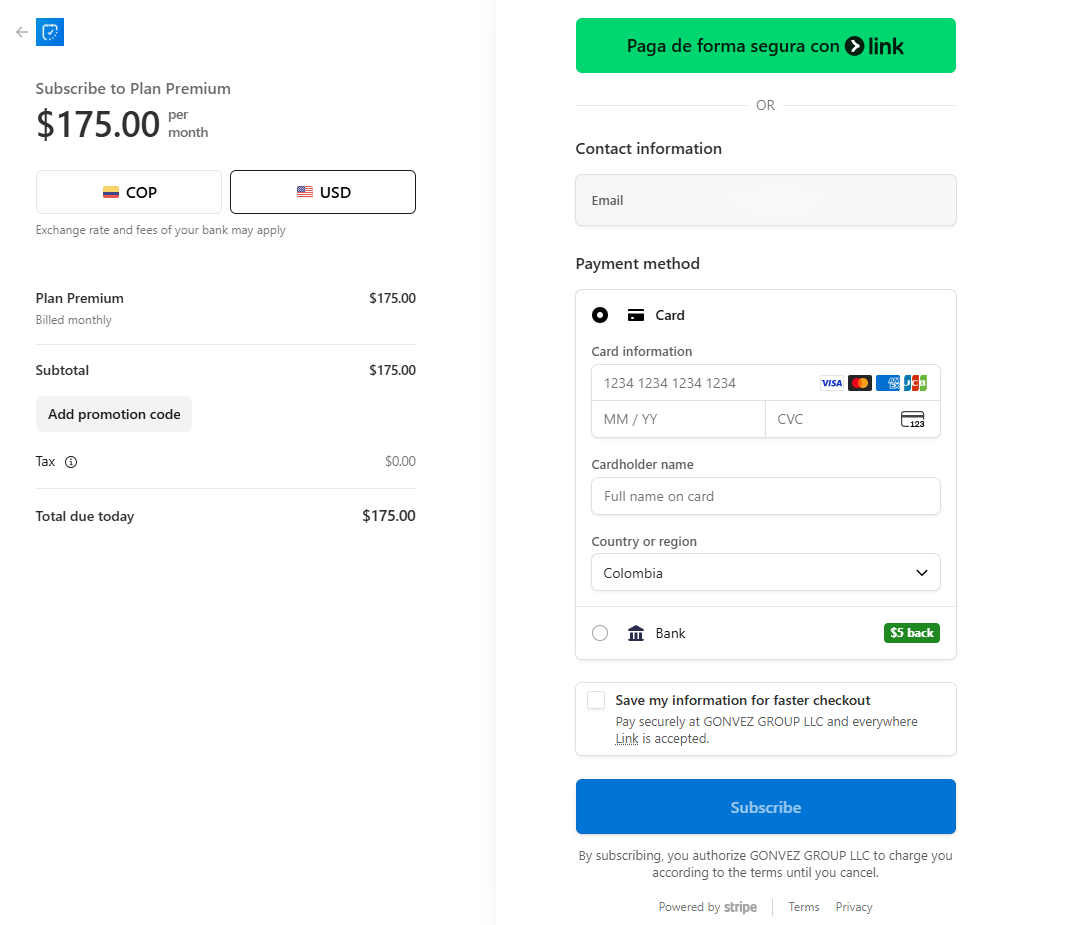Click the Subtotal label
Screen dimensions: 1077x925
point(62,370)
